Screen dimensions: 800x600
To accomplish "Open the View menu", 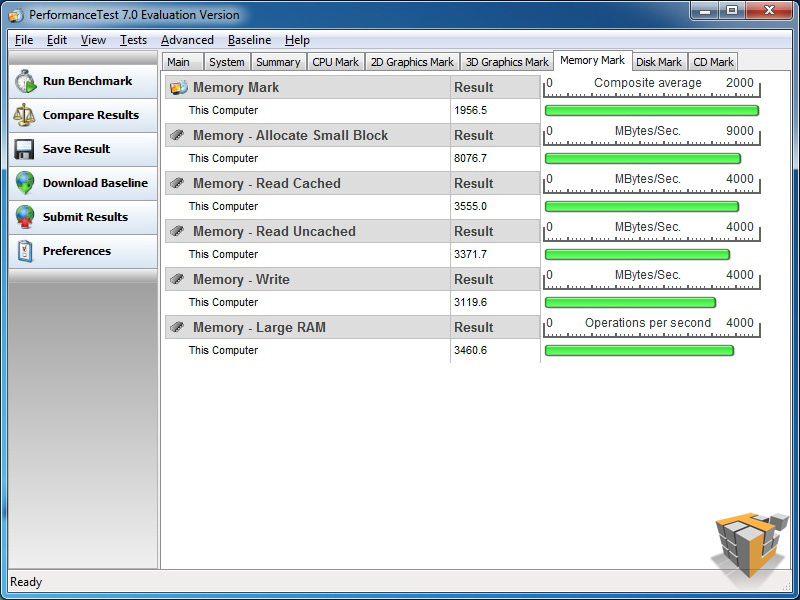I will [x=93, y=40].
